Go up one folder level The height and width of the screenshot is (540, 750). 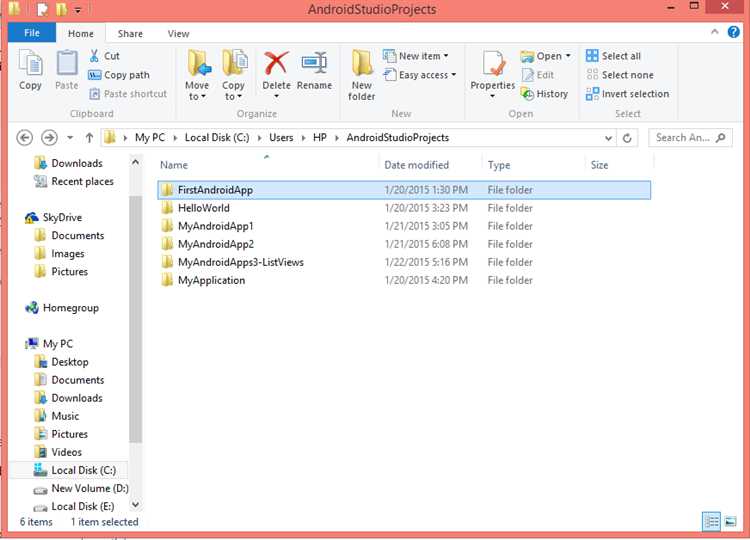click(89, 138)
